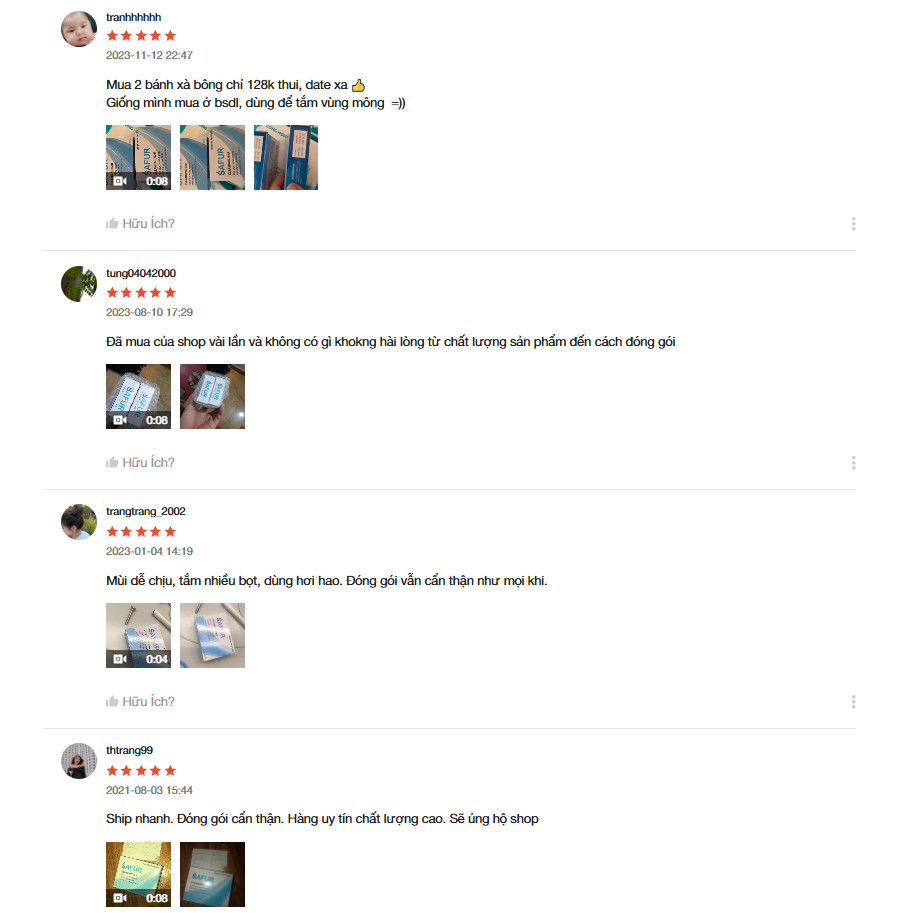Click the username thtrang99

[x=129, y=750]
